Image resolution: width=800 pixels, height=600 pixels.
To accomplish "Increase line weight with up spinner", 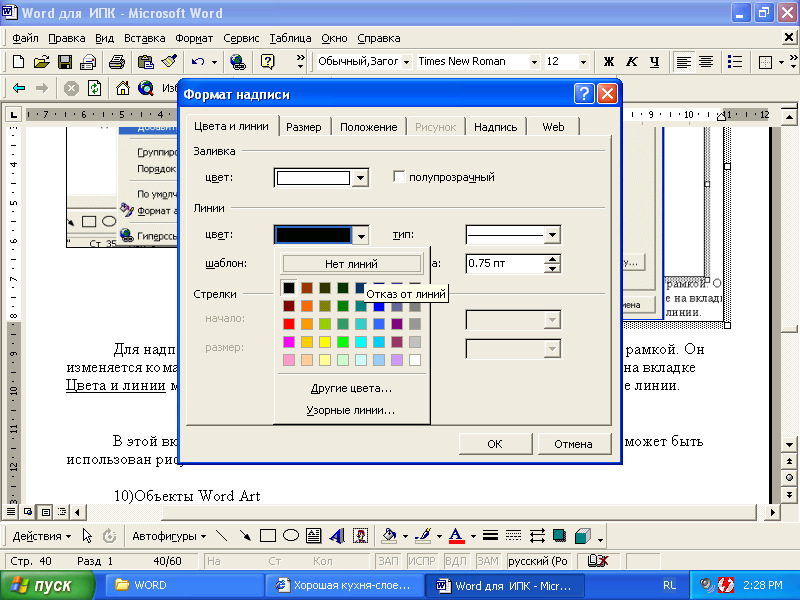I will 553,259.
